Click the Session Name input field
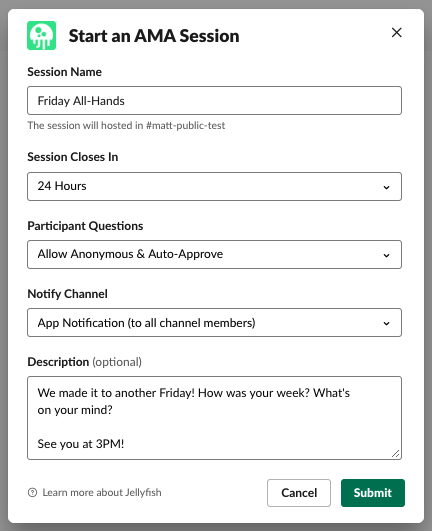The width and height of the screenshot is (432, 531). click(214, 101)
